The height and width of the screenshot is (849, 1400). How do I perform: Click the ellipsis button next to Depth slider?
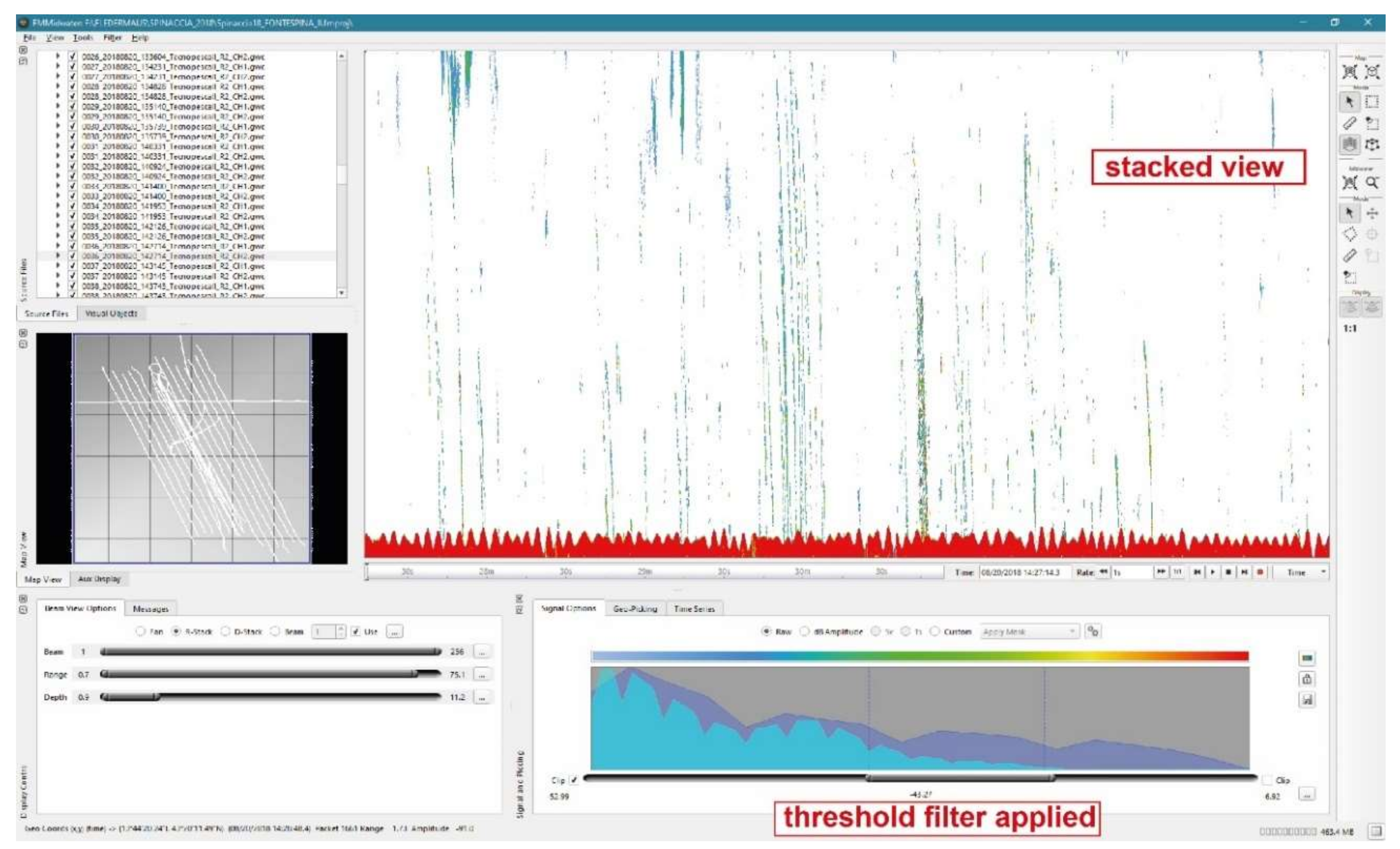481,697
